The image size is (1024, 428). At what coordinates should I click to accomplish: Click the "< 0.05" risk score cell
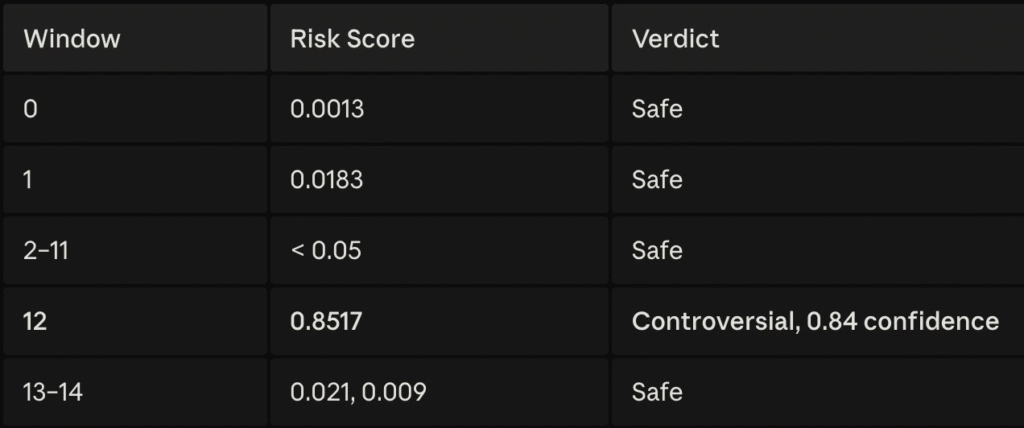(326, 251)
